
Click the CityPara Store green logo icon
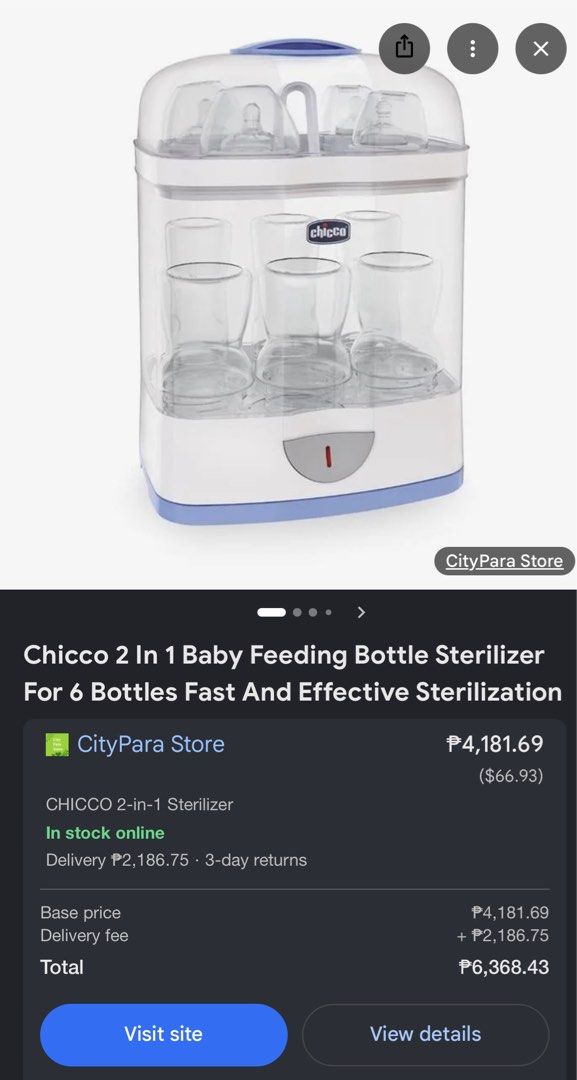57,745
